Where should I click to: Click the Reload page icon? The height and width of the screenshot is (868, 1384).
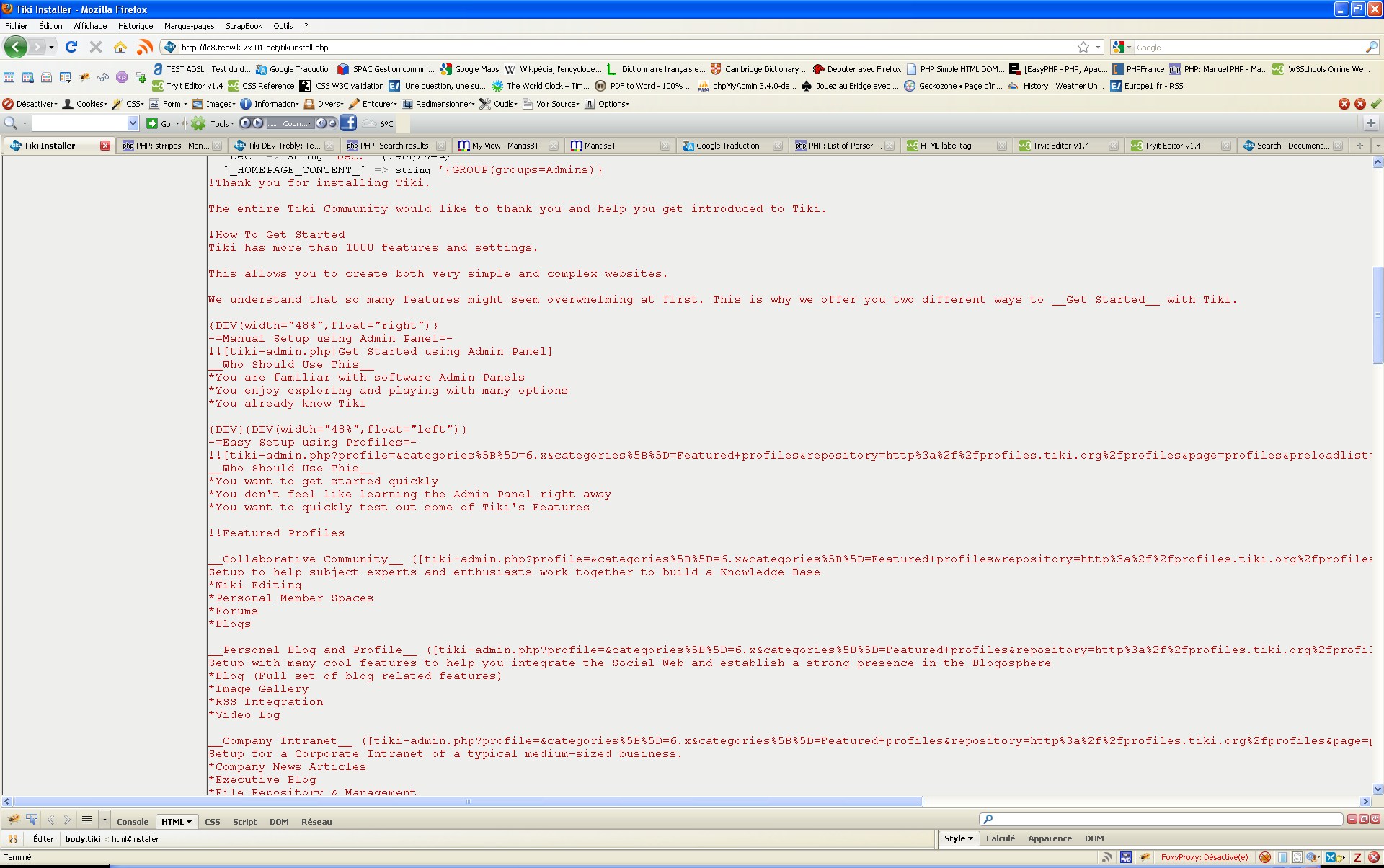(71, 48)
